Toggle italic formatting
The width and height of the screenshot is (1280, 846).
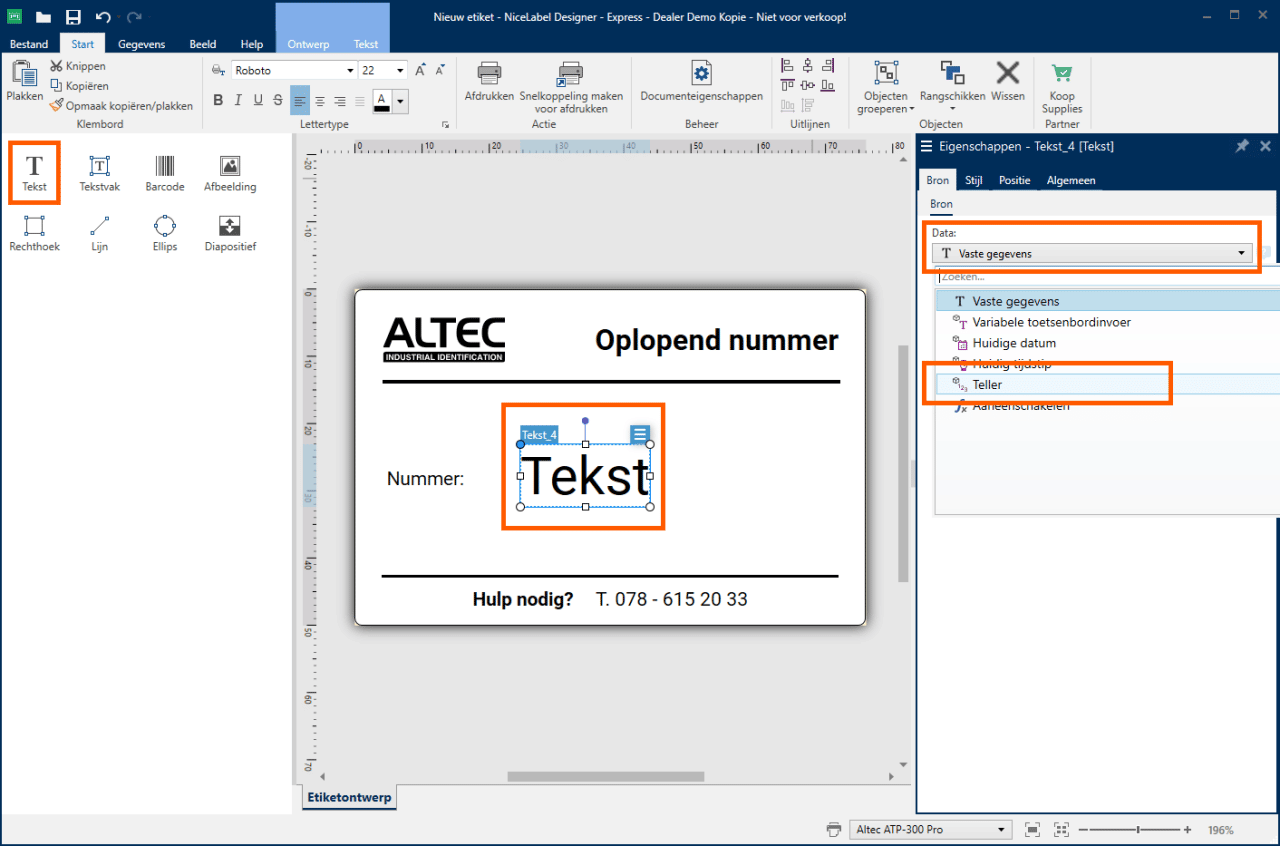[x=238, y=100]
